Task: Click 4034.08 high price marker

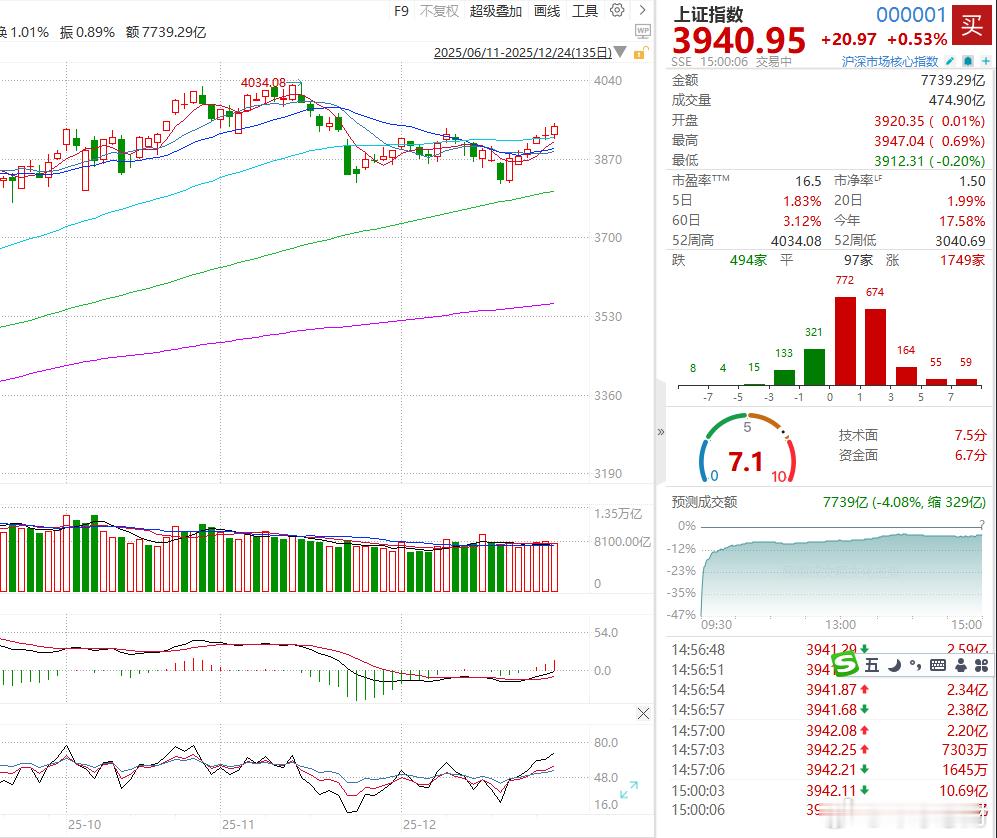Action: click(263, 83)
